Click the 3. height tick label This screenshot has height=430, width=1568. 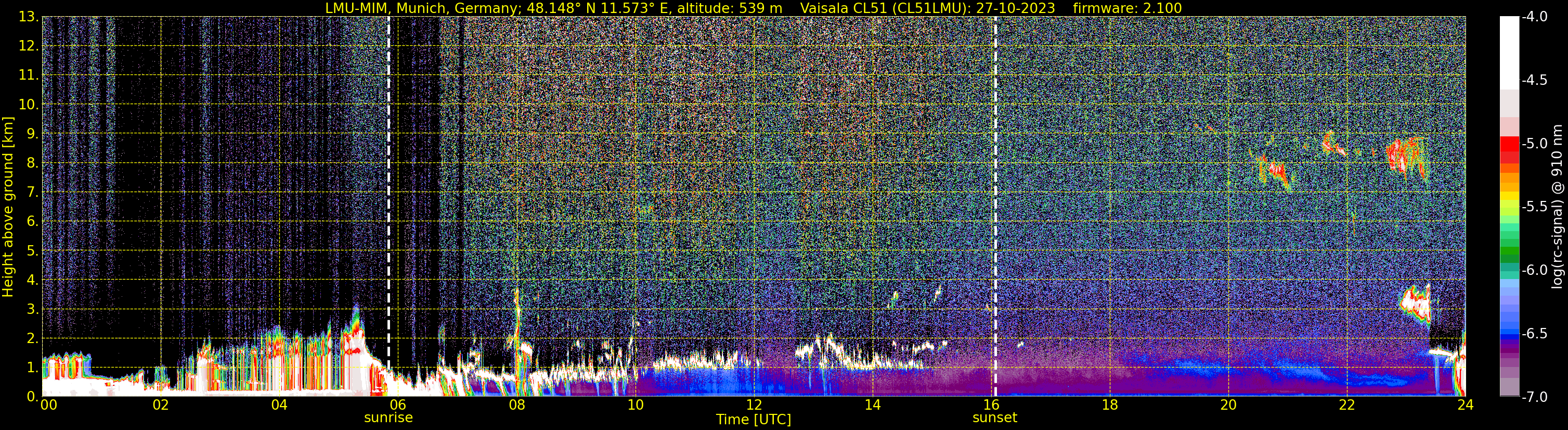32,309
